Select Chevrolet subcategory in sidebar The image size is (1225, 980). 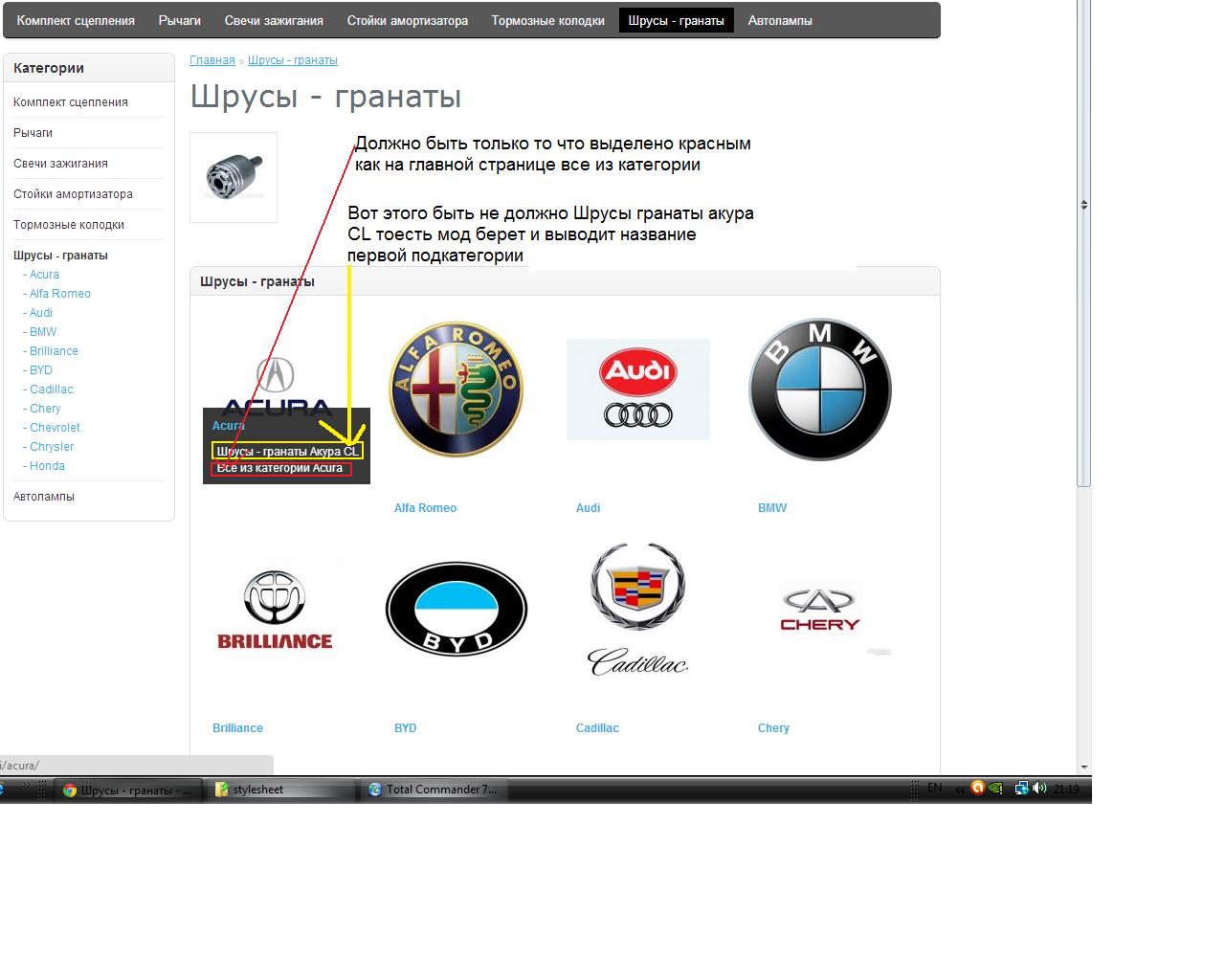55,428
